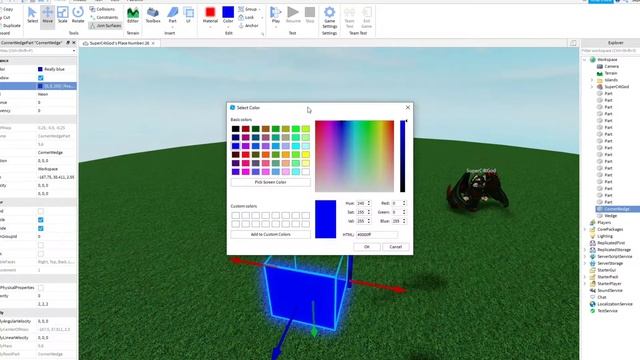
Task: Choose the Select tool in the ribbon
Action: pos(32,16)
